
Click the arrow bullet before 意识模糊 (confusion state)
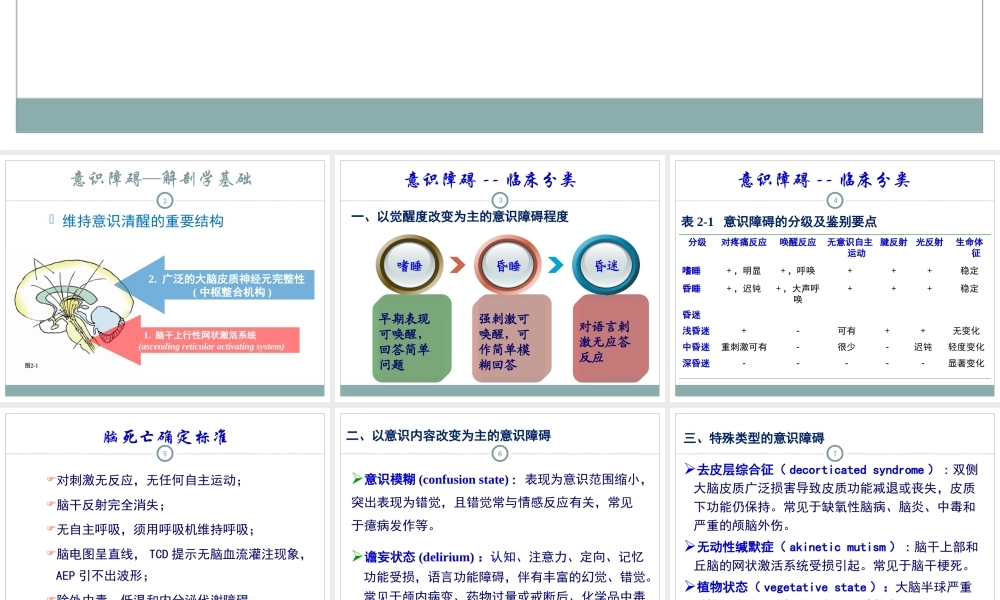tap(358, 479)
